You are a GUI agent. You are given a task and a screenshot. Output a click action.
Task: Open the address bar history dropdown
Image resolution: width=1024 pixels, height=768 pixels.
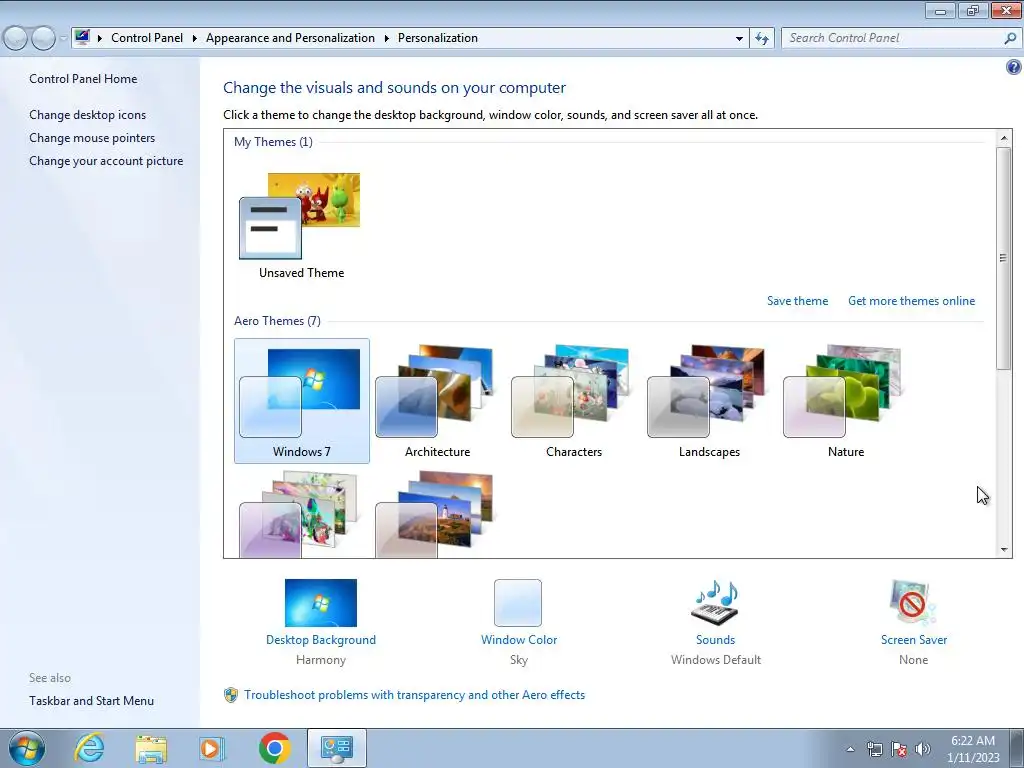[739, 39]
